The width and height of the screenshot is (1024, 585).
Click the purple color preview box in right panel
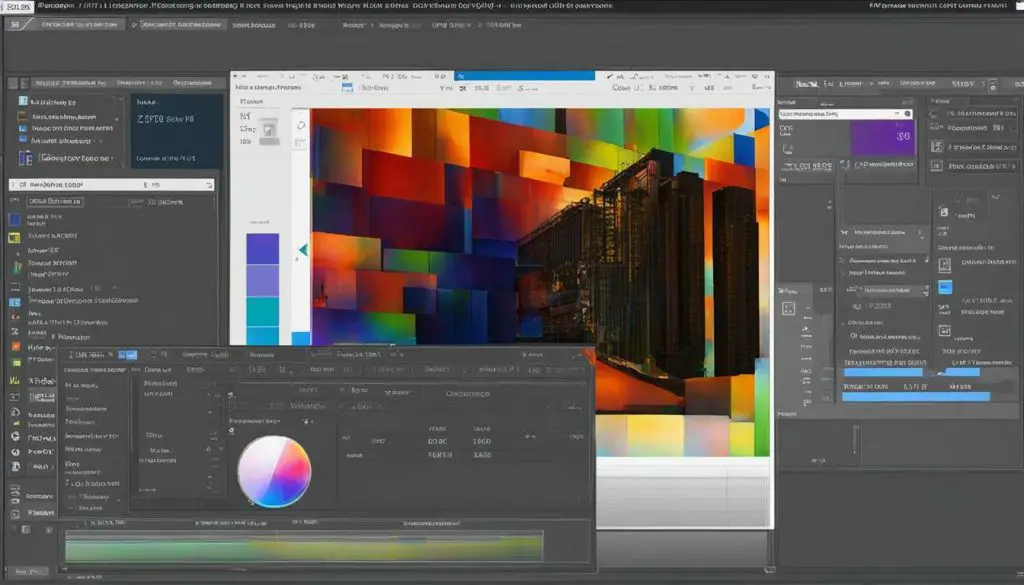point(882,138)
